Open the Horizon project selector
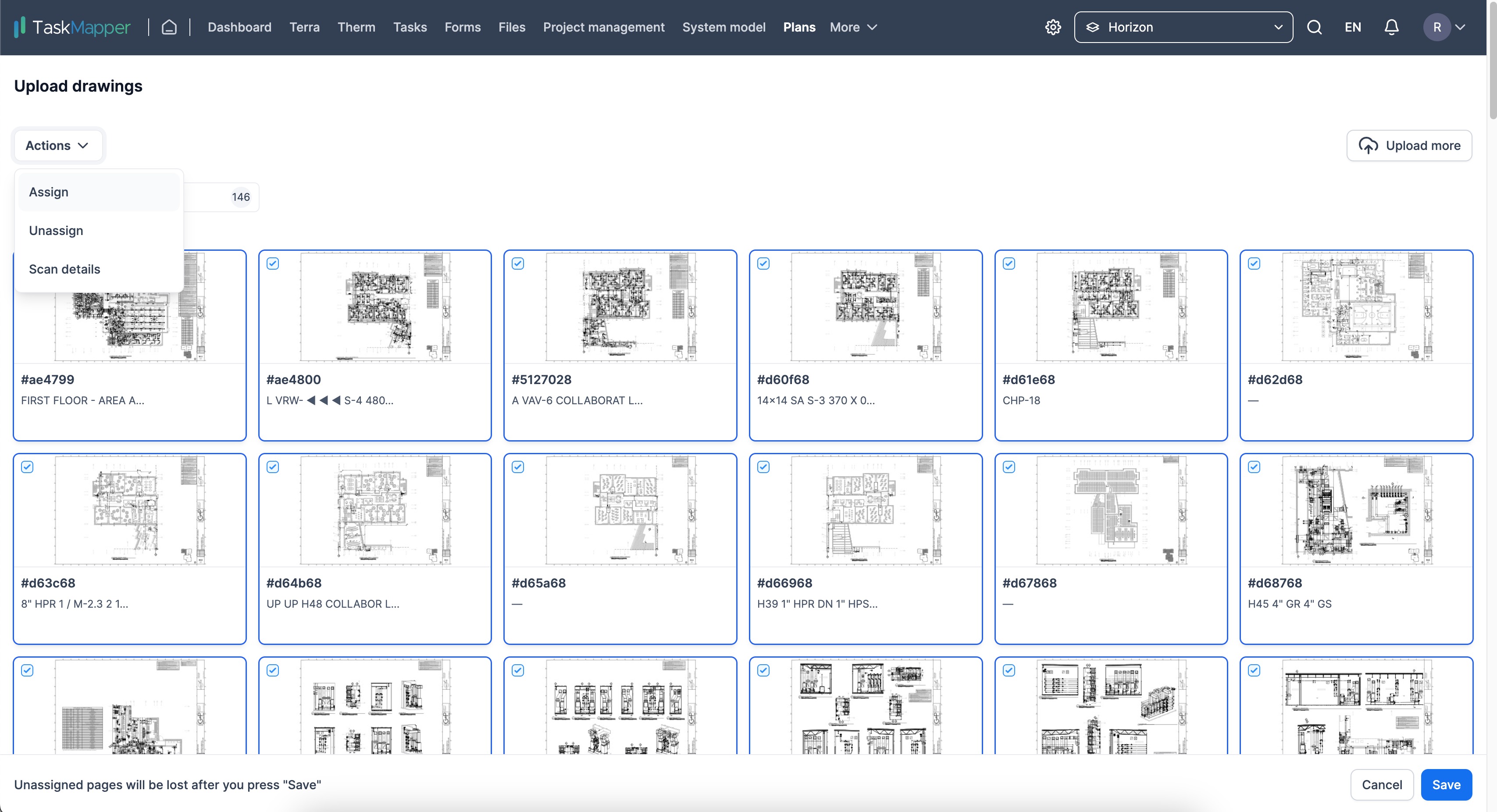1497x812 pixels. tap(1183, 27)
